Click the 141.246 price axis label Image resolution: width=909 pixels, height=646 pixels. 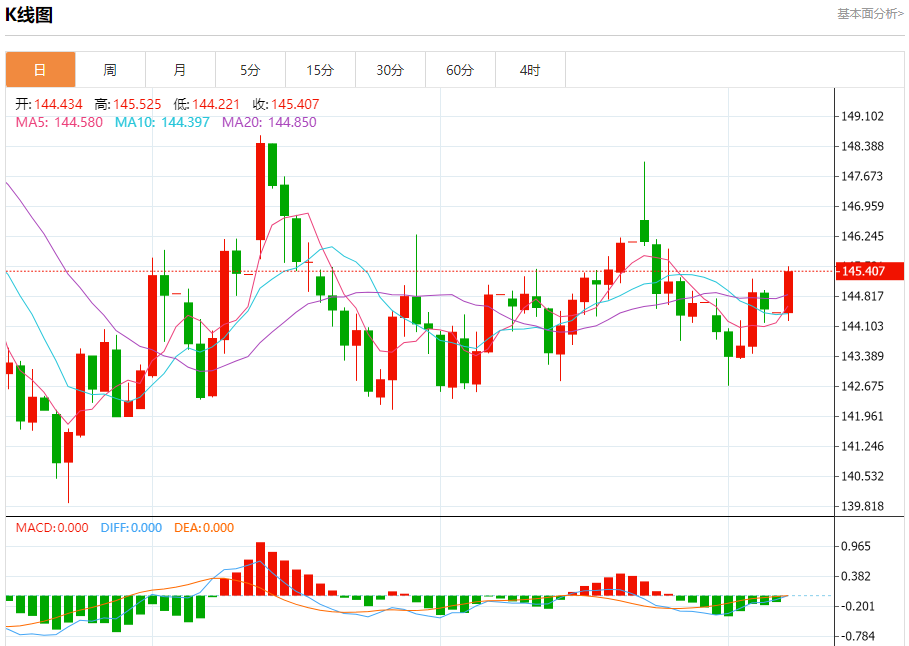click(862, 446)
